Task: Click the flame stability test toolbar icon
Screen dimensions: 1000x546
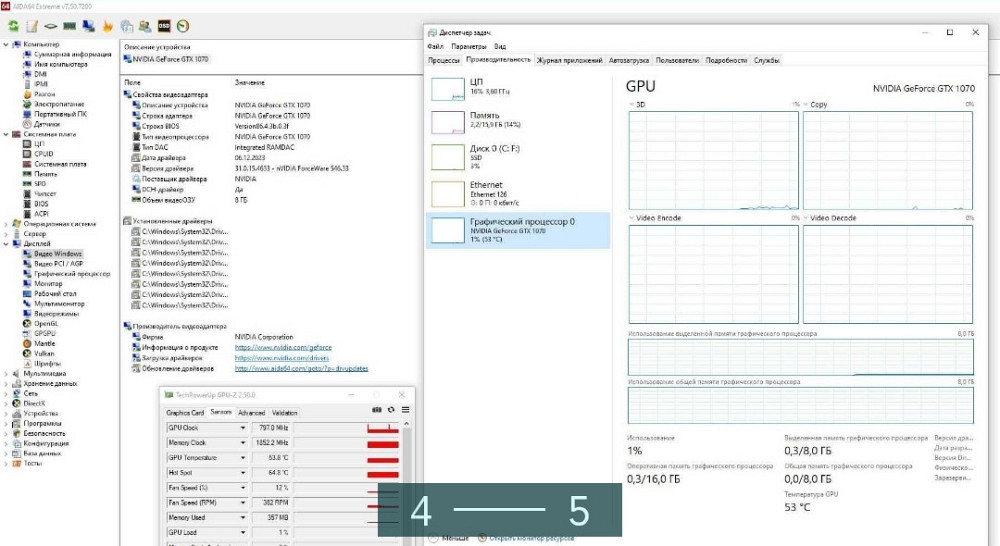Action: click(x=107, y=26)
